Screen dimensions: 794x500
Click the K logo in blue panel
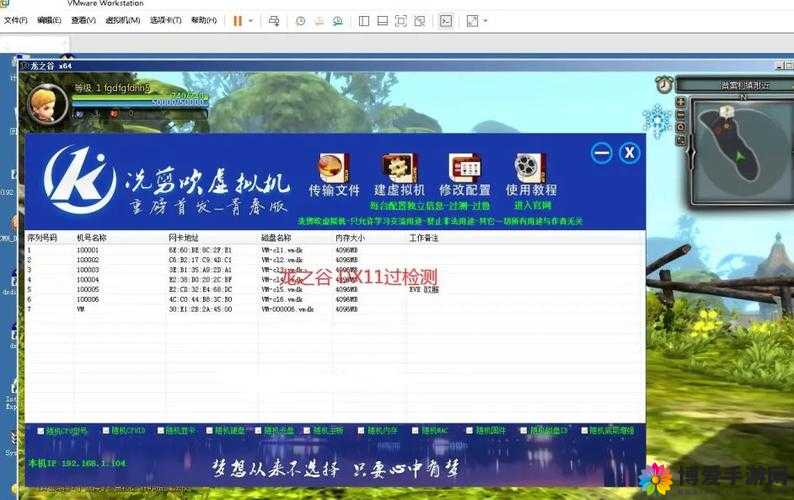(x=80, y=179)
